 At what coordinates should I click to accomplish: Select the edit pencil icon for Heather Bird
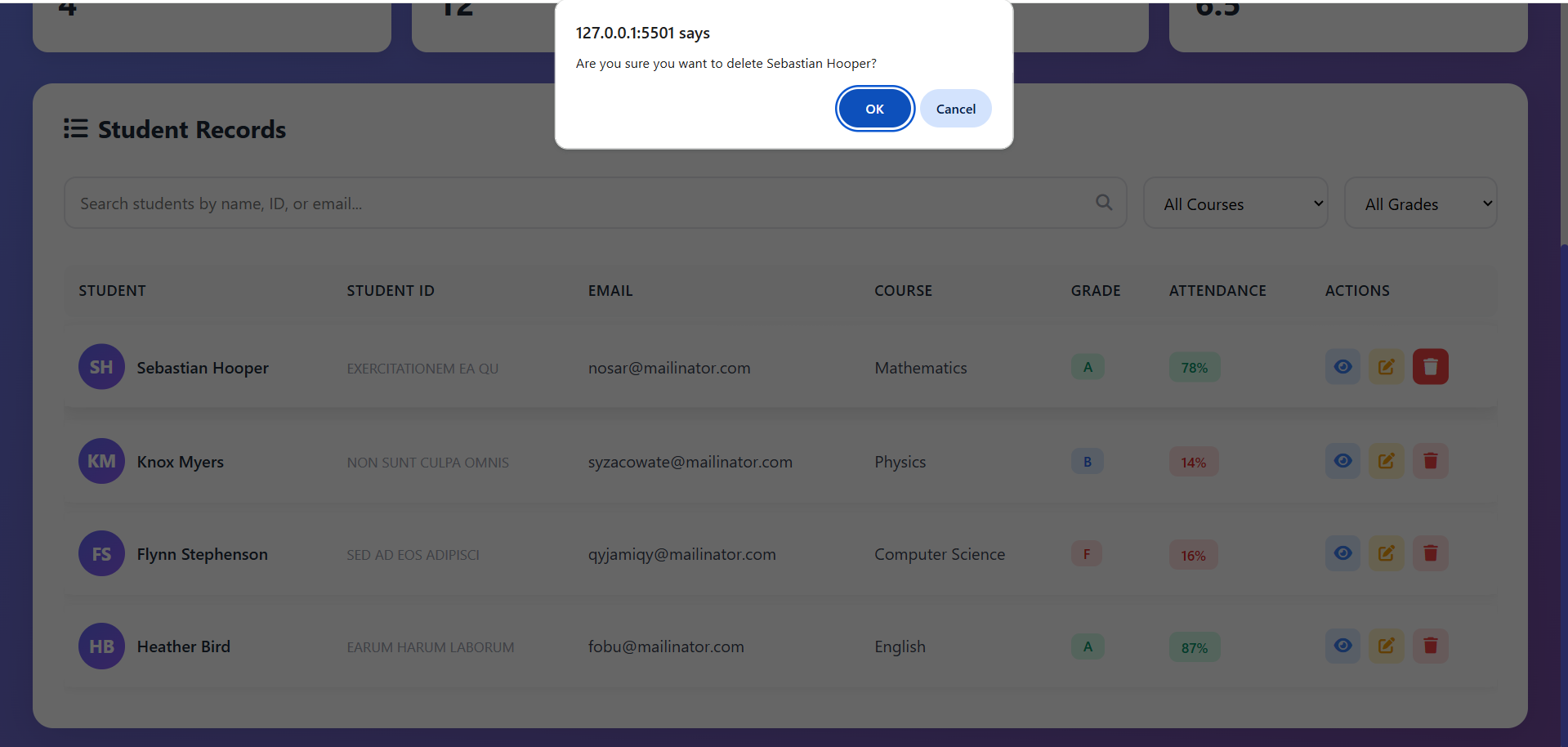click(x=1387, y=646)
